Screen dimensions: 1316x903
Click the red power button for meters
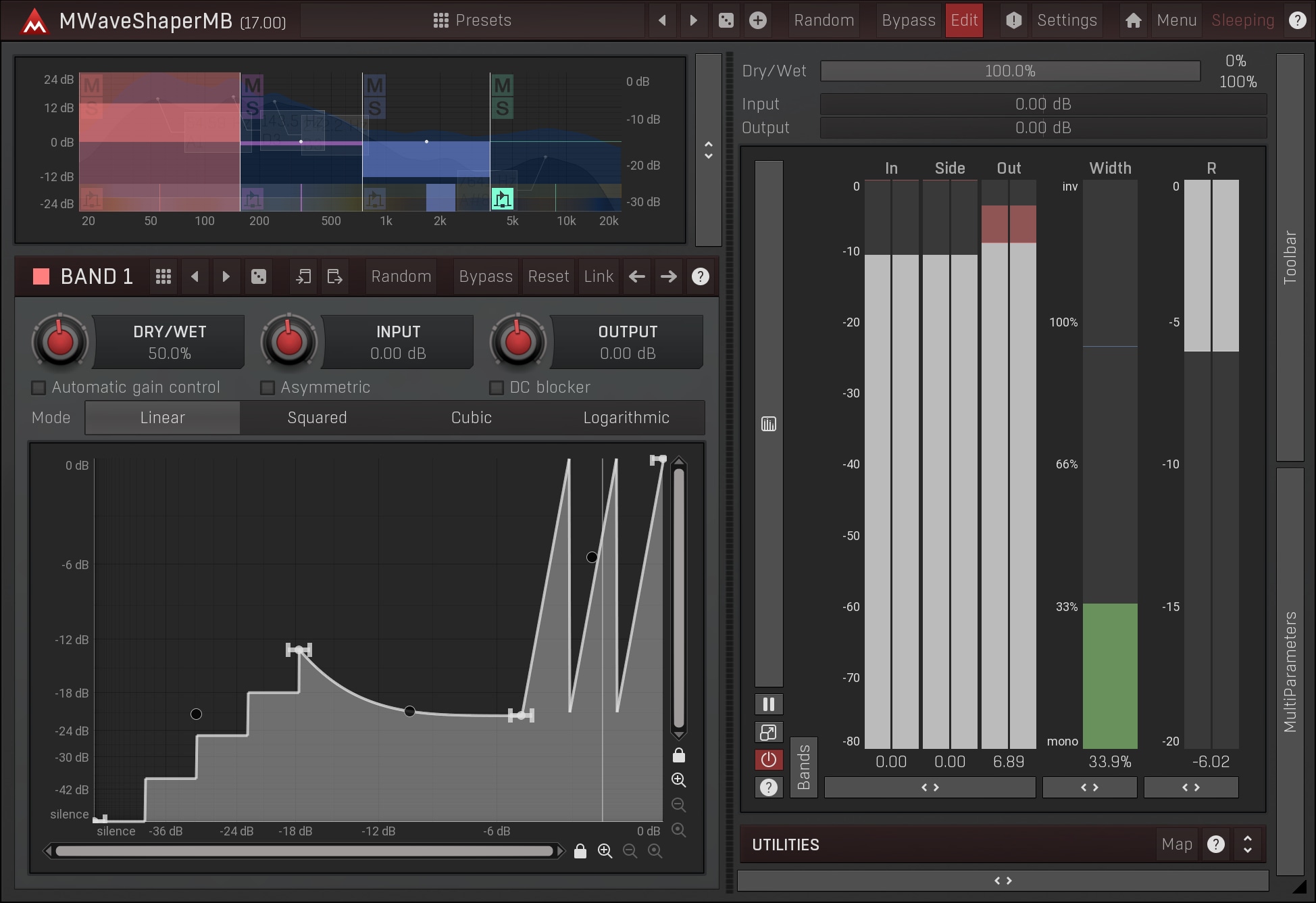pos(768,760)
